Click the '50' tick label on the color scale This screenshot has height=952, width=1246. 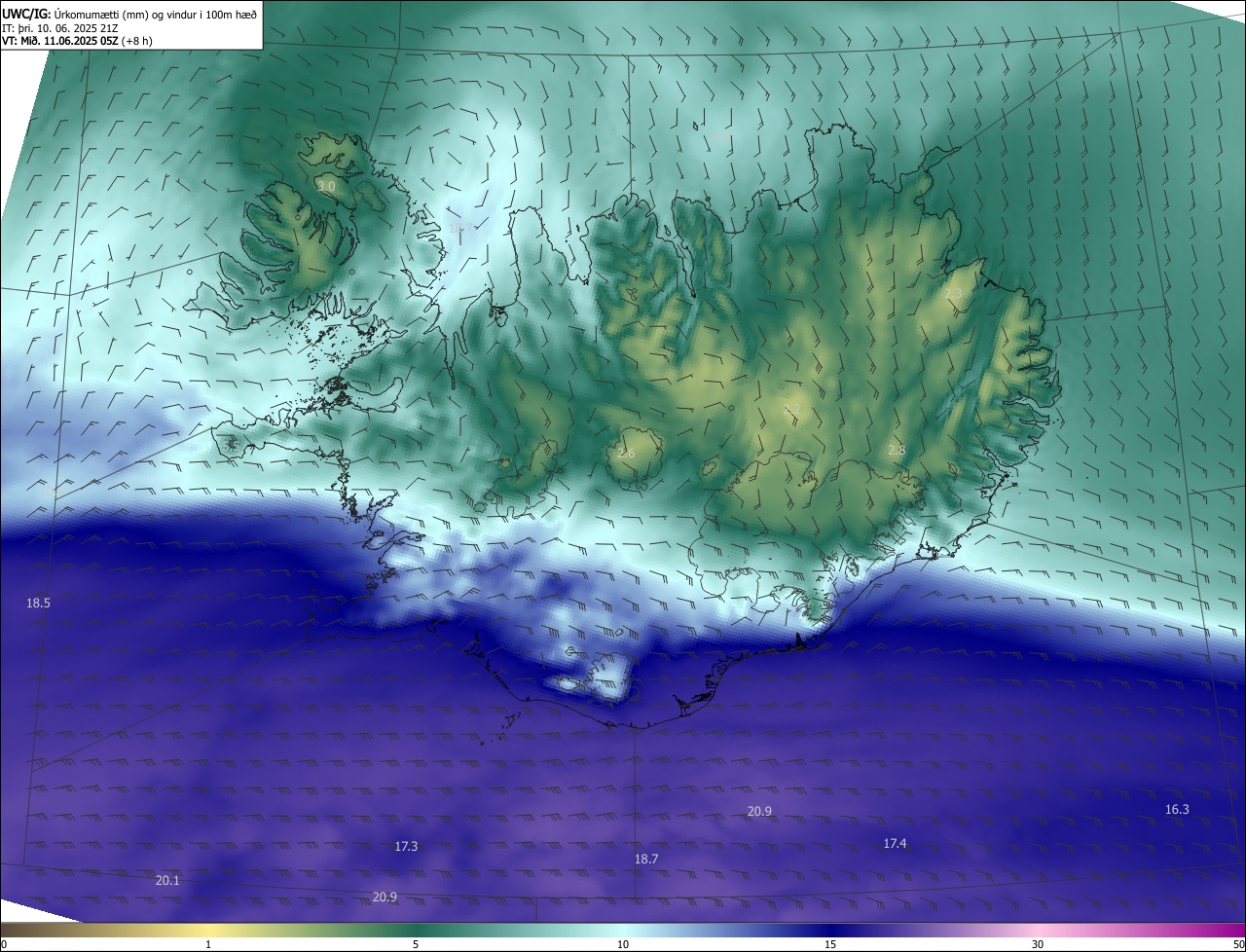pyautogui.click(x=1238, y=944)
